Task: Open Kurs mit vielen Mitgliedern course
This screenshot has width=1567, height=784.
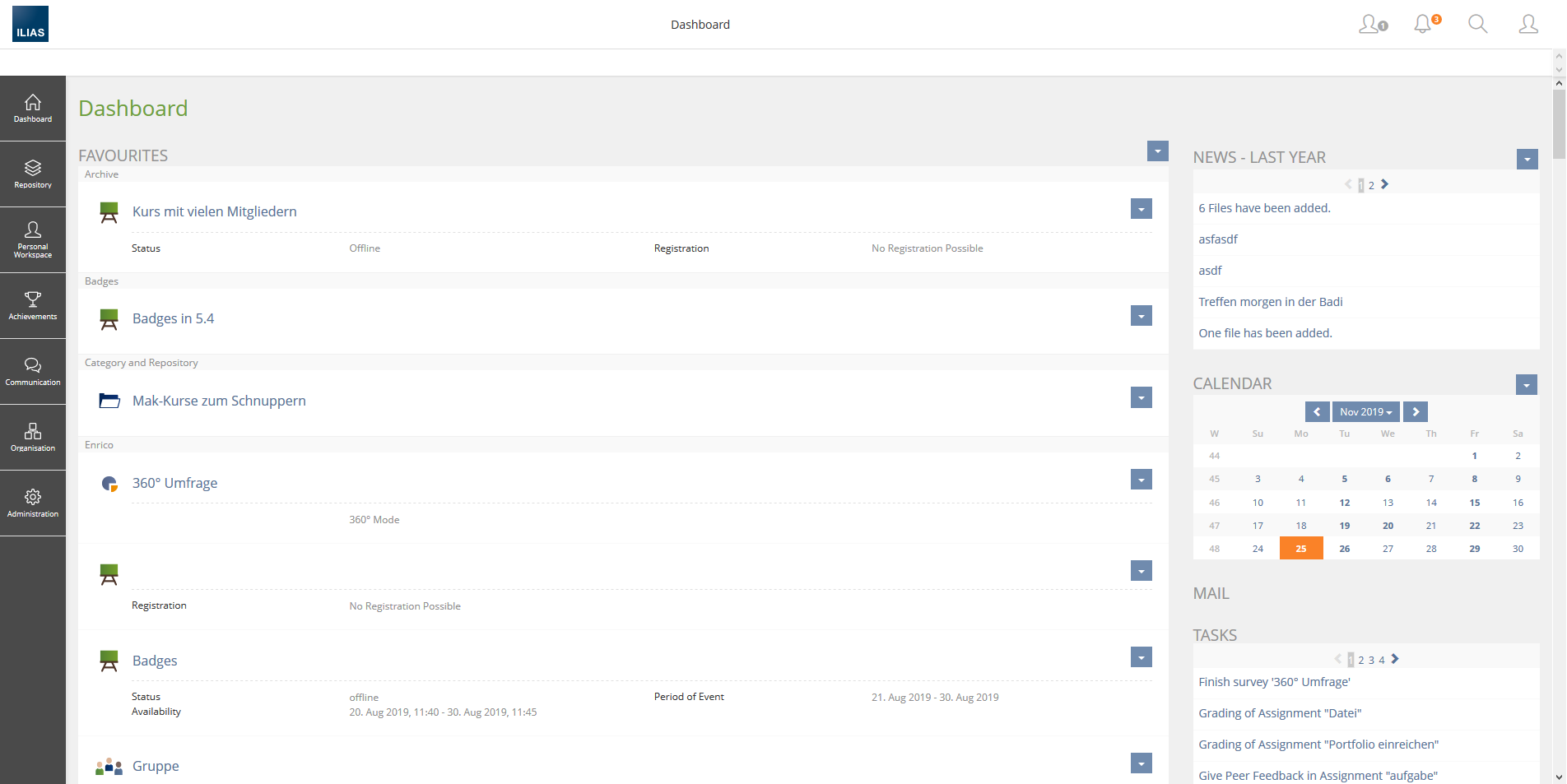Action: 214,211
